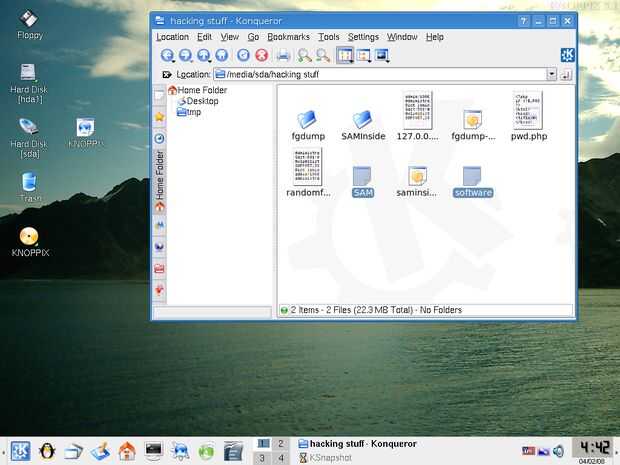Zoom out with the second magnifier icon

(x=323, y=55)
